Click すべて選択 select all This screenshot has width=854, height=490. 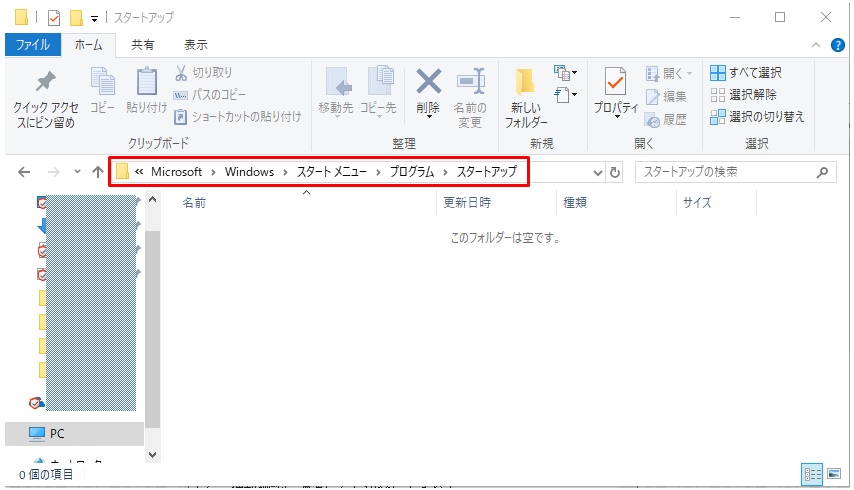[x=746, y=72]
